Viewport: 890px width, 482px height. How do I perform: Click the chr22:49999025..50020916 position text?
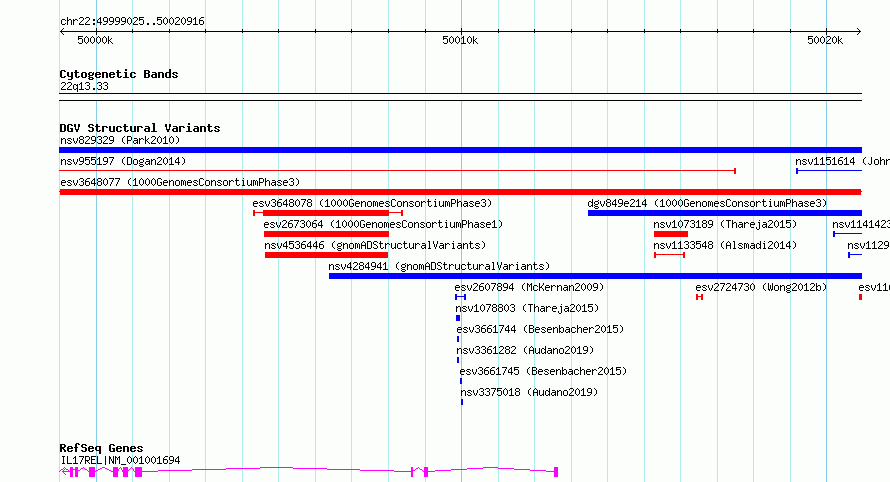point(132,21)
